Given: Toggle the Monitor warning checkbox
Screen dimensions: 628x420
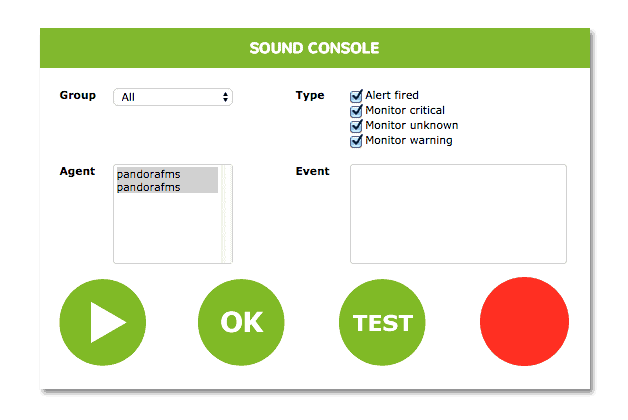Looking at the screenshot, I should (356, 141).
